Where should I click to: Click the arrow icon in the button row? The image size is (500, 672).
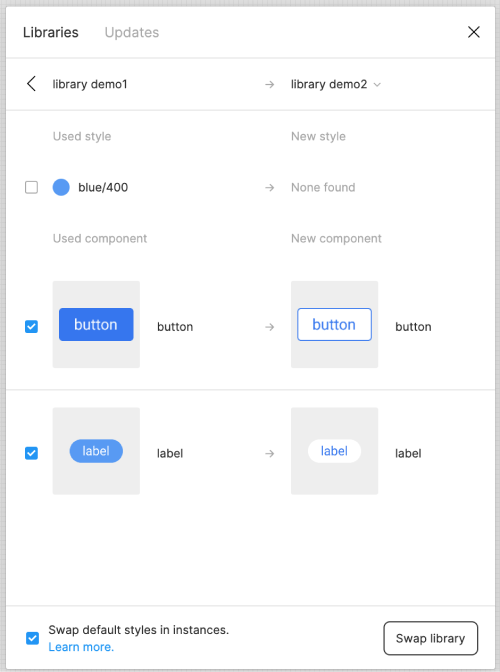[269, 327]
